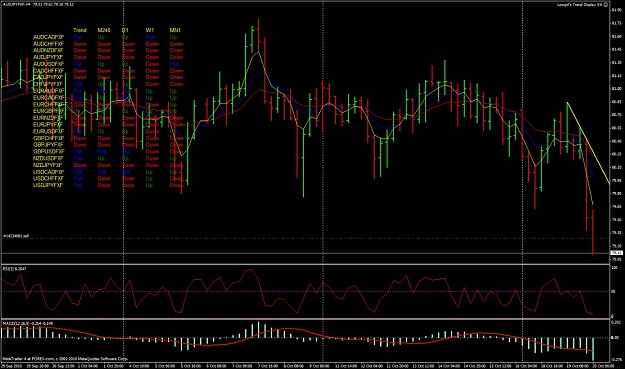625x369 pixels.
Task: Click the CADJPYFXF pair row label
Action: (x=48, y=77)
